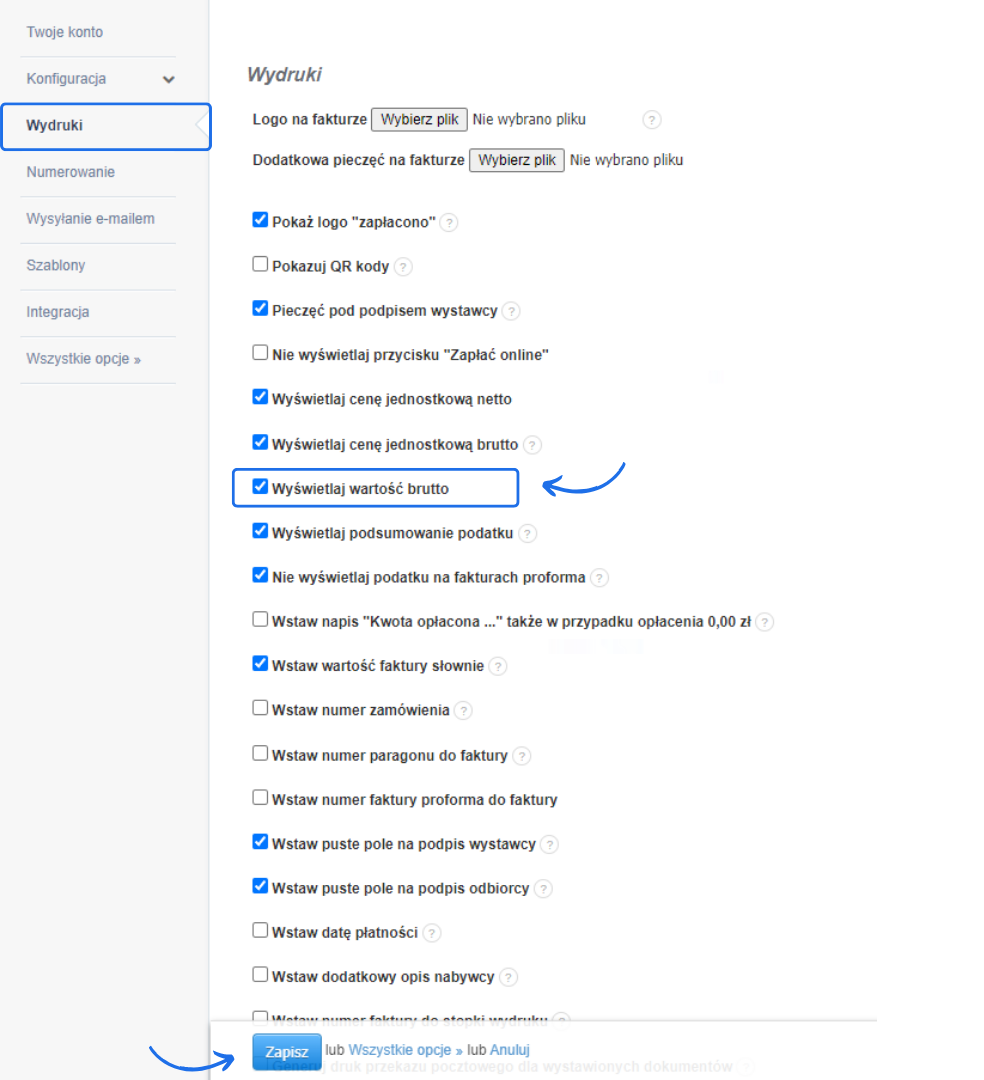The height and width of the screenshot is (1080, 984).
Task: Open help icon next to Logo na fakturze
Action: (x=651, y=120)
